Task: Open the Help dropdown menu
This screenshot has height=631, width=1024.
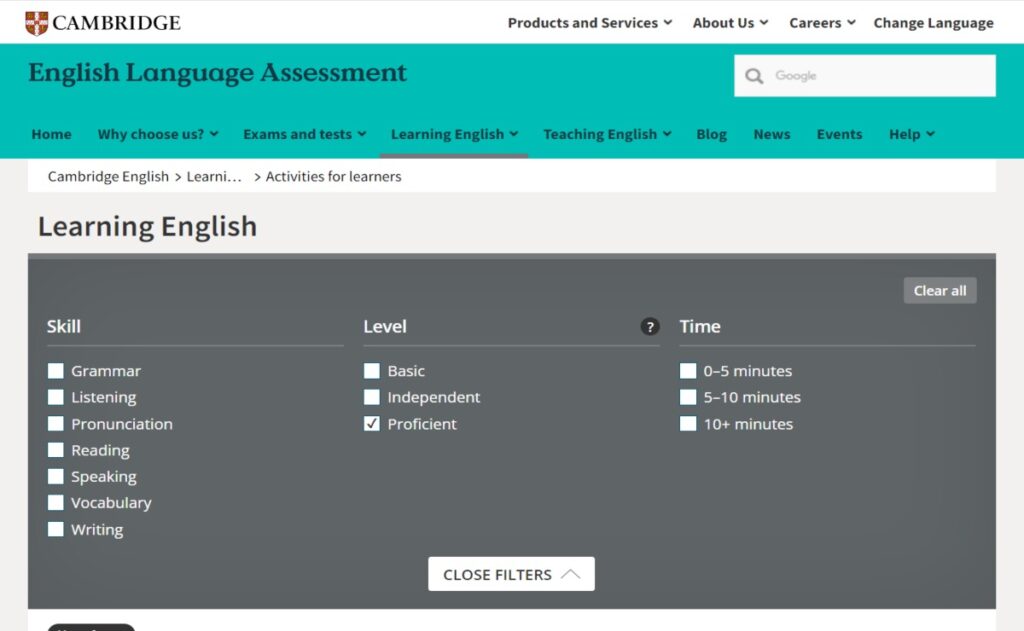Action: click(x=912, y=134)
